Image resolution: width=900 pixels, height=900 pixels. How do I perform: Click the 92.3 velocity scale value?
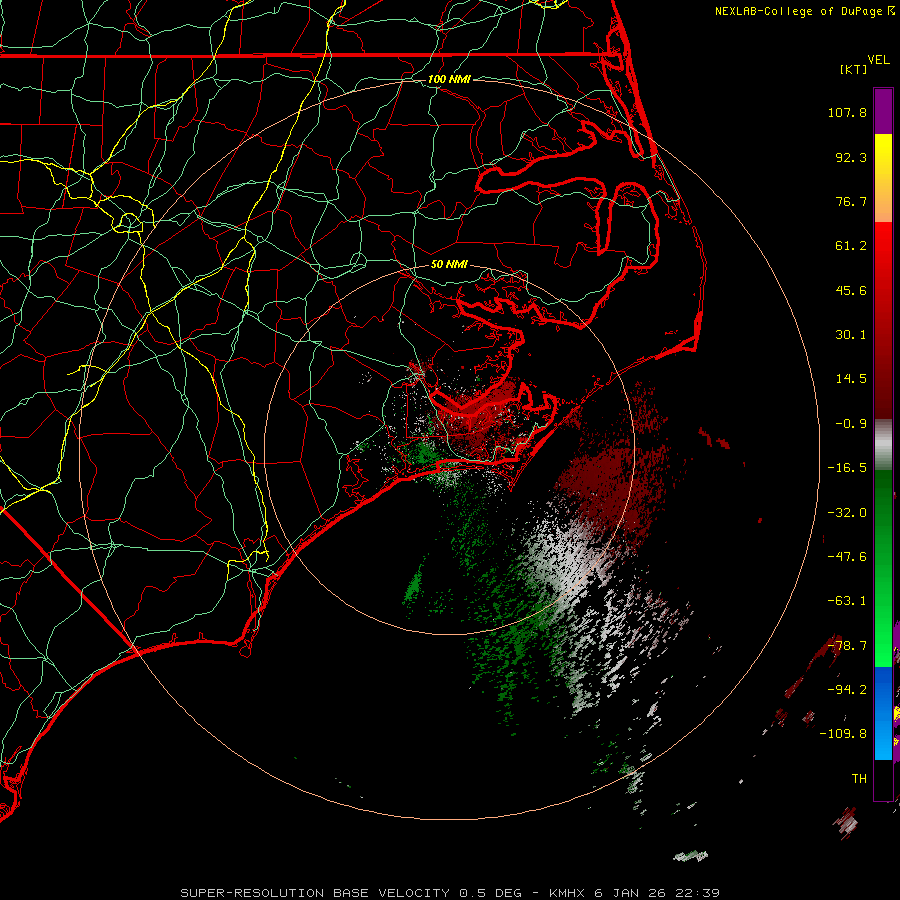point(851,157)
